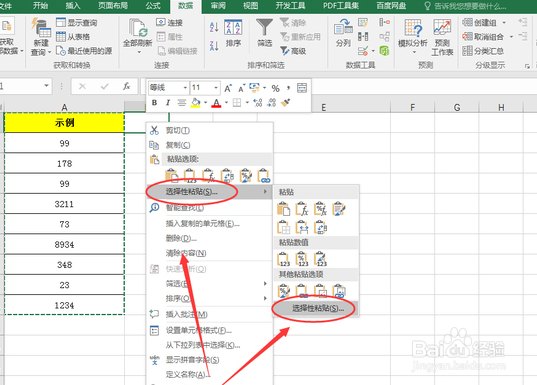Open the borders dropdown arrow in mini toolbar
The image size is (537, 385).
pos(247,102)
